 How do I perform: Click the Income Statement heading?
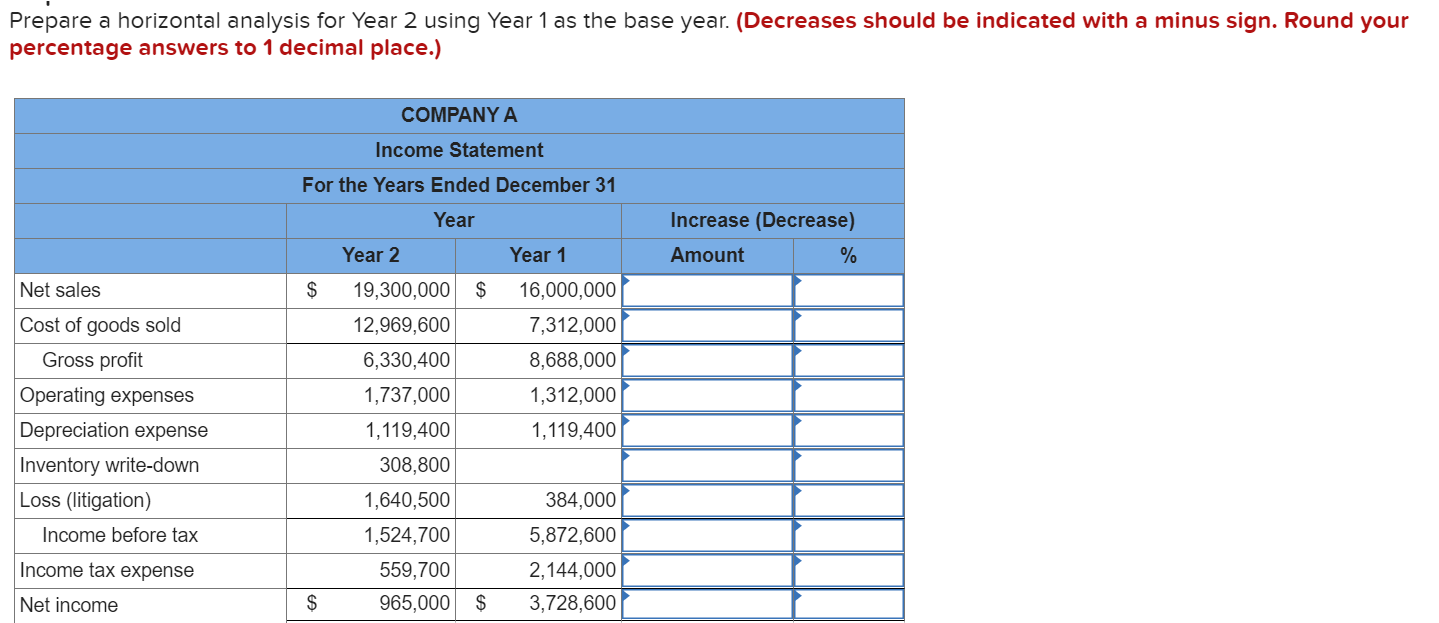coord(459,150)
